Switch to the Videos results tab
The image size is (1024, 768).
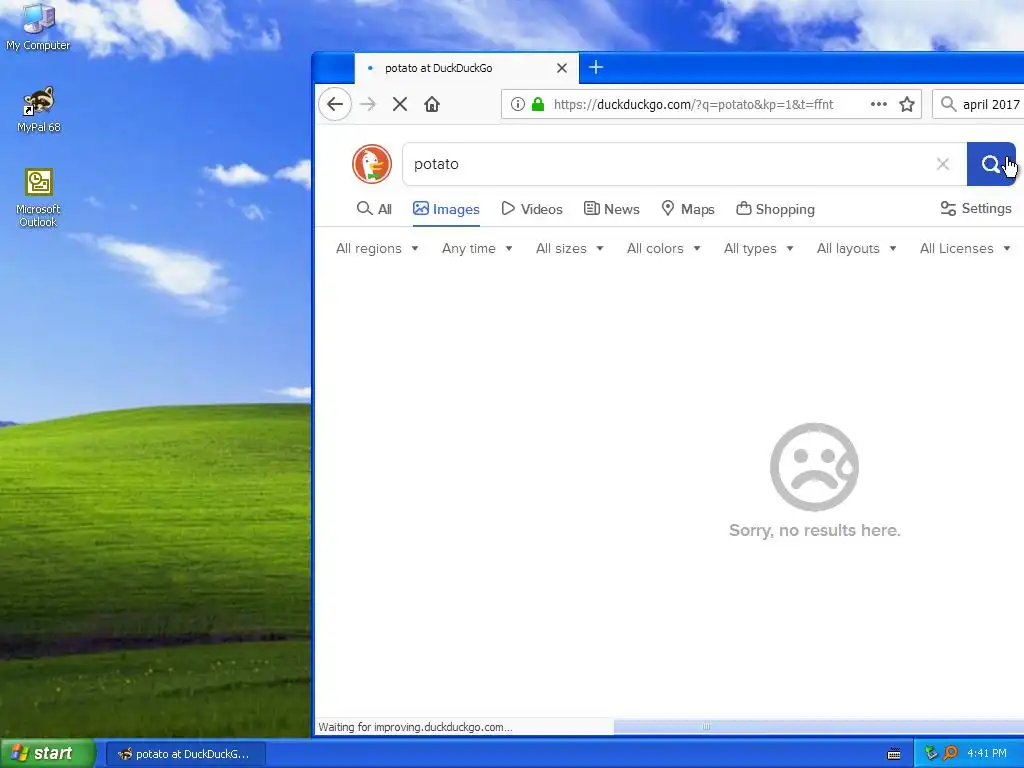click(532, 209)
